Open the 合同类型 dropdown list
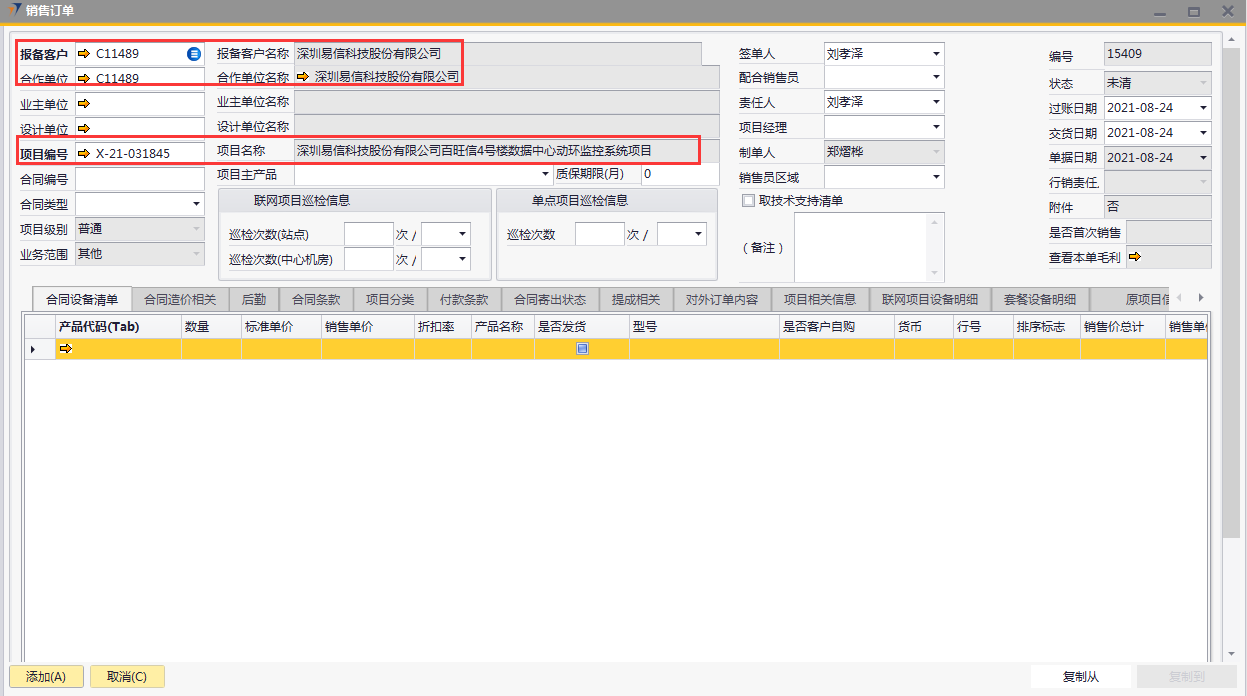Screen dimensions: 1247x696 [195, 204]
